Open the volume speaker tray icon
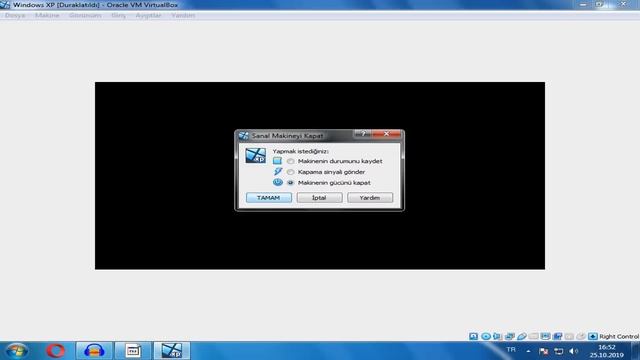The height and width of the screenshot is (360, 640). pos(573,351)
